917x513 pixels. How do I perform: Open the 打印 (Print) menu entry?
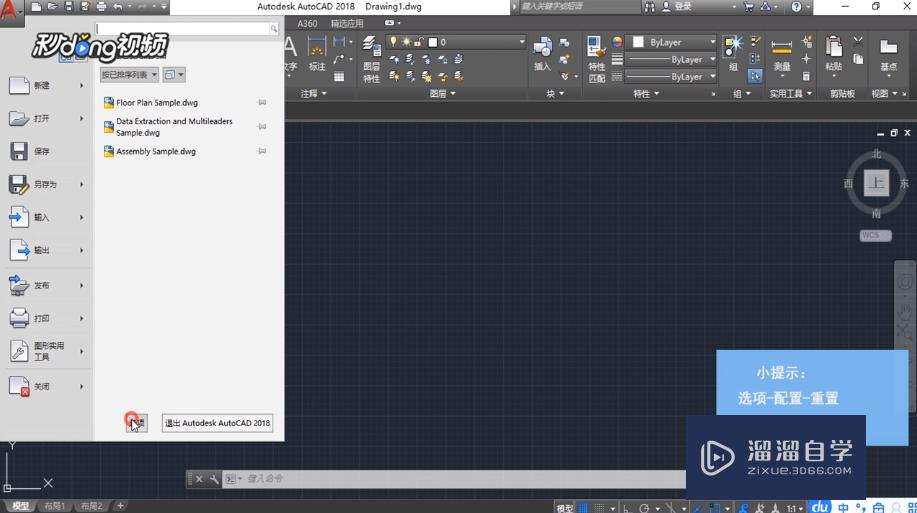45,318
